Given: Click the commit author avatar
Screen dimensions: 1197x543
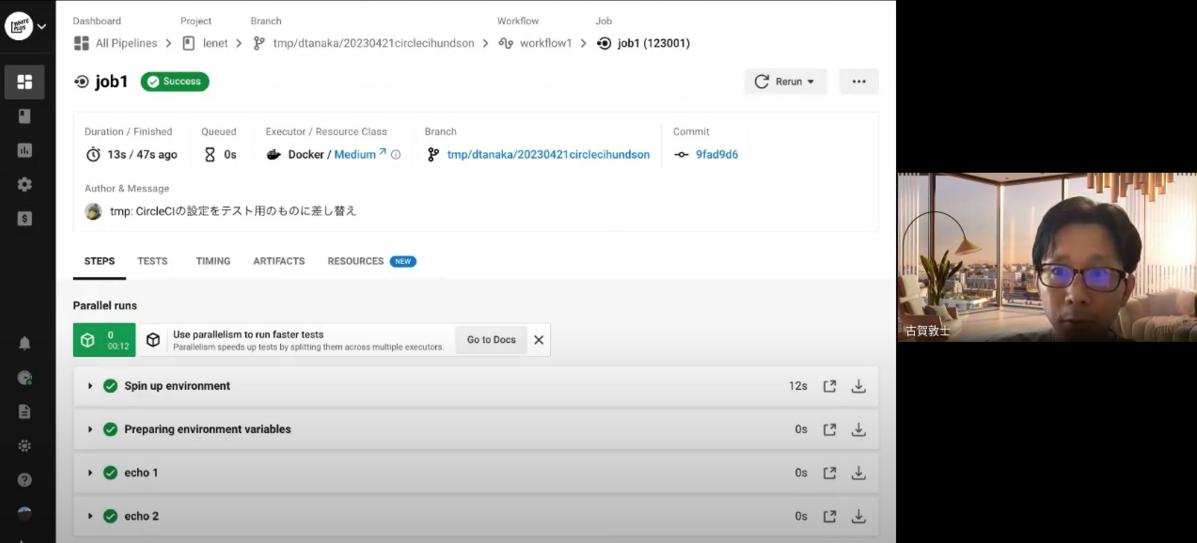Looking at the screenshot, I should pyautogui.click(x=93, y=212).
